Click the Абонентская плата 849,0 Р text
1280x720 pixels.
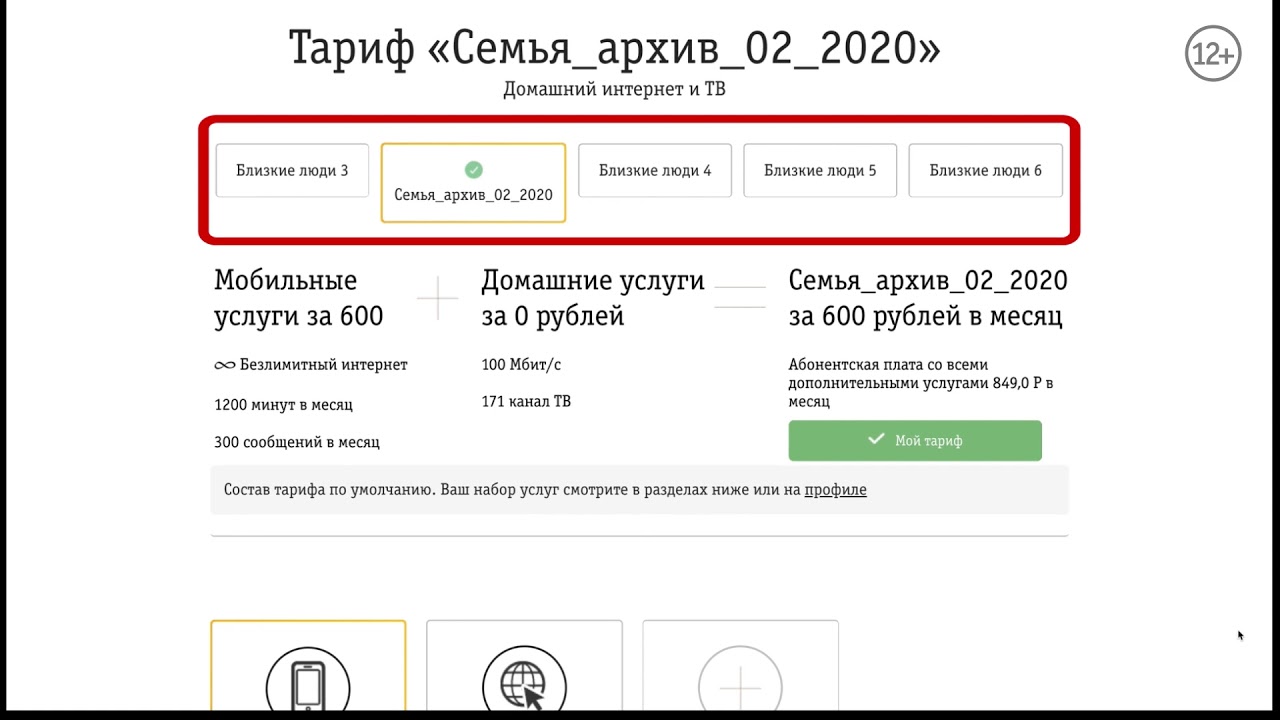point(921,383)
